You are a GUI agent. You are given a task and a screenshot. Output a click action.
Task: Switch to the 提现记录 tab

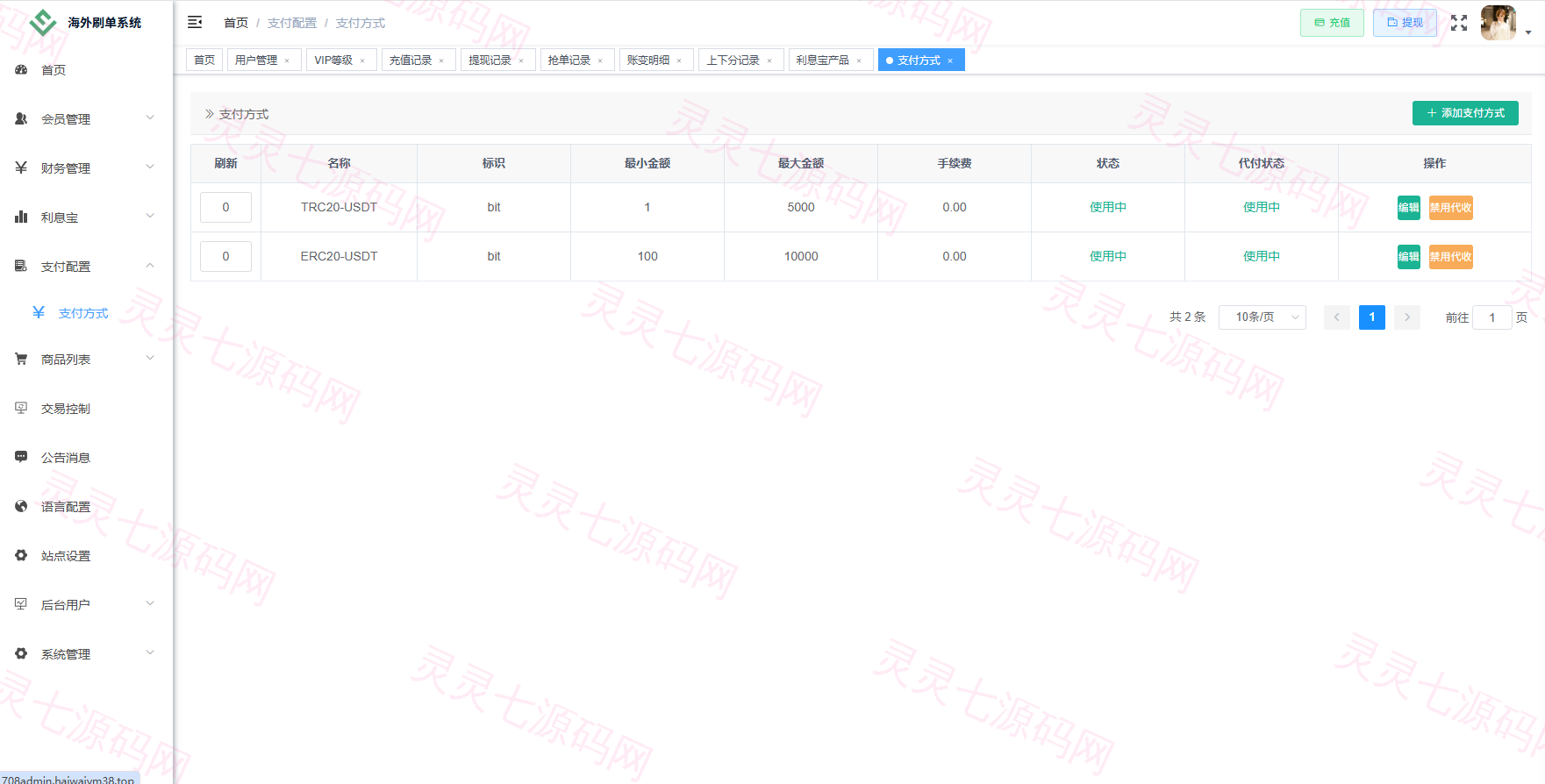497,60
